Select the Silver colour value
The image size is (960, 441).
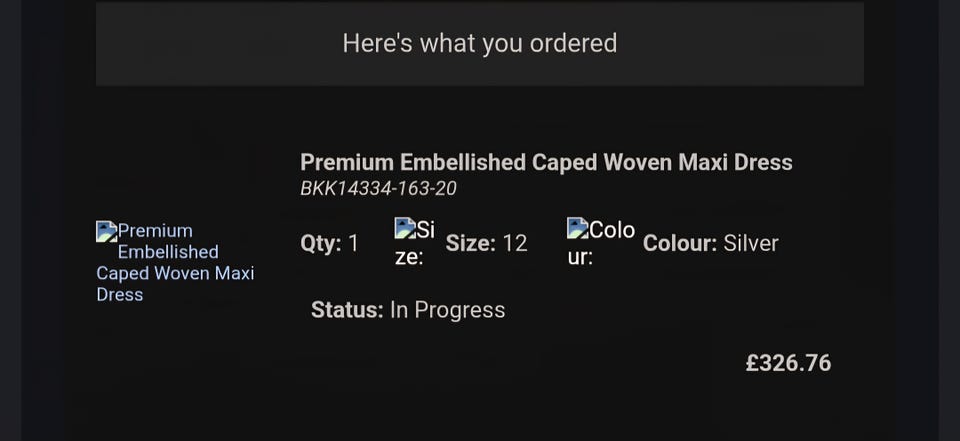pyautogui.click(x=751, y=243)
